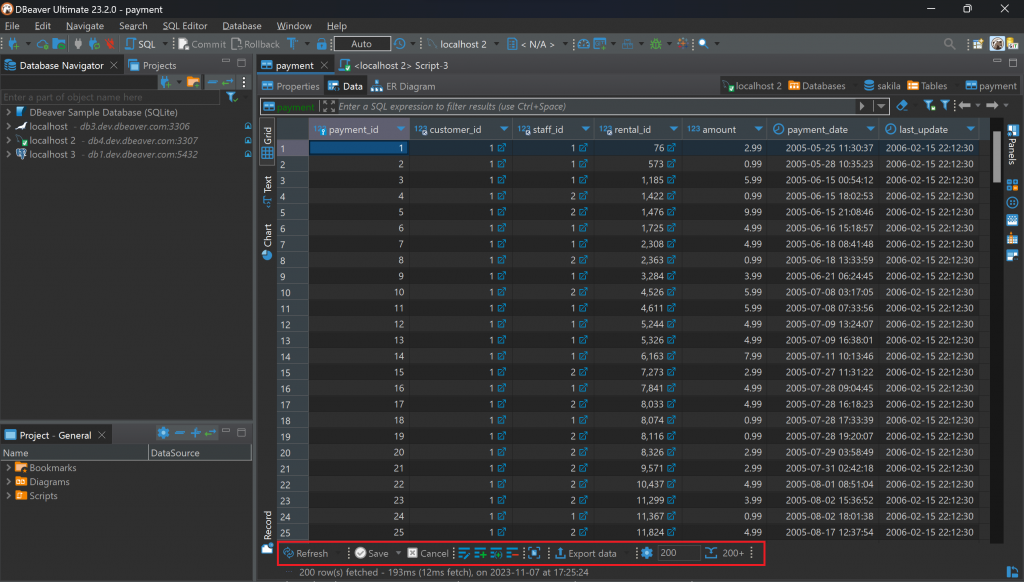The width and height of the screenshot is (1024, 582).
Task: Toggle Record view mode
Action: 267,532
